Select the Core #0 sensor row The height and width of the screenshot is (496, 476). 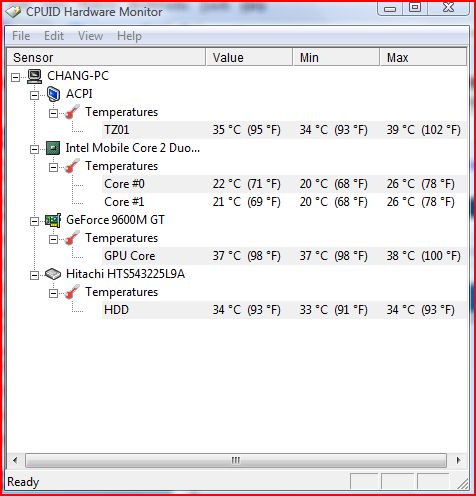point(284,184)
